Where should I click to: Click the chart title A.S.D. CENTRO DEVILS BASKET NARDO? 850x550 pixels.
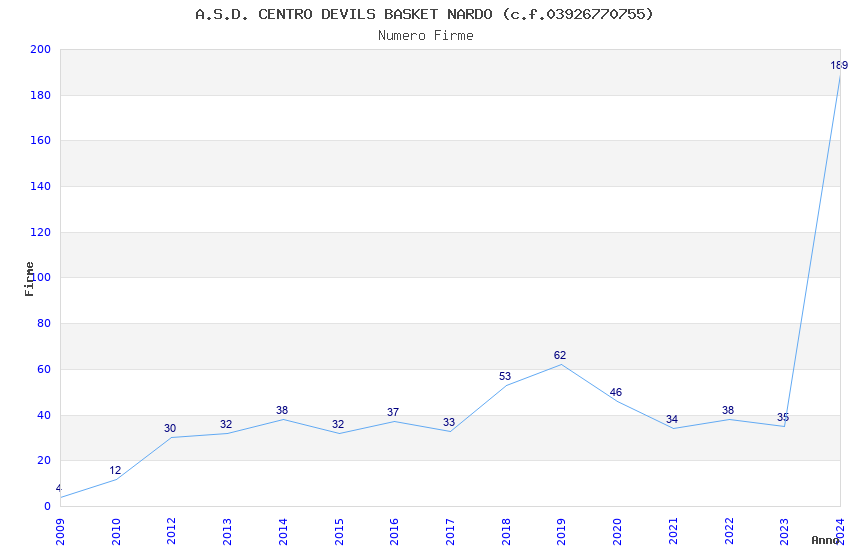[424, 14]
